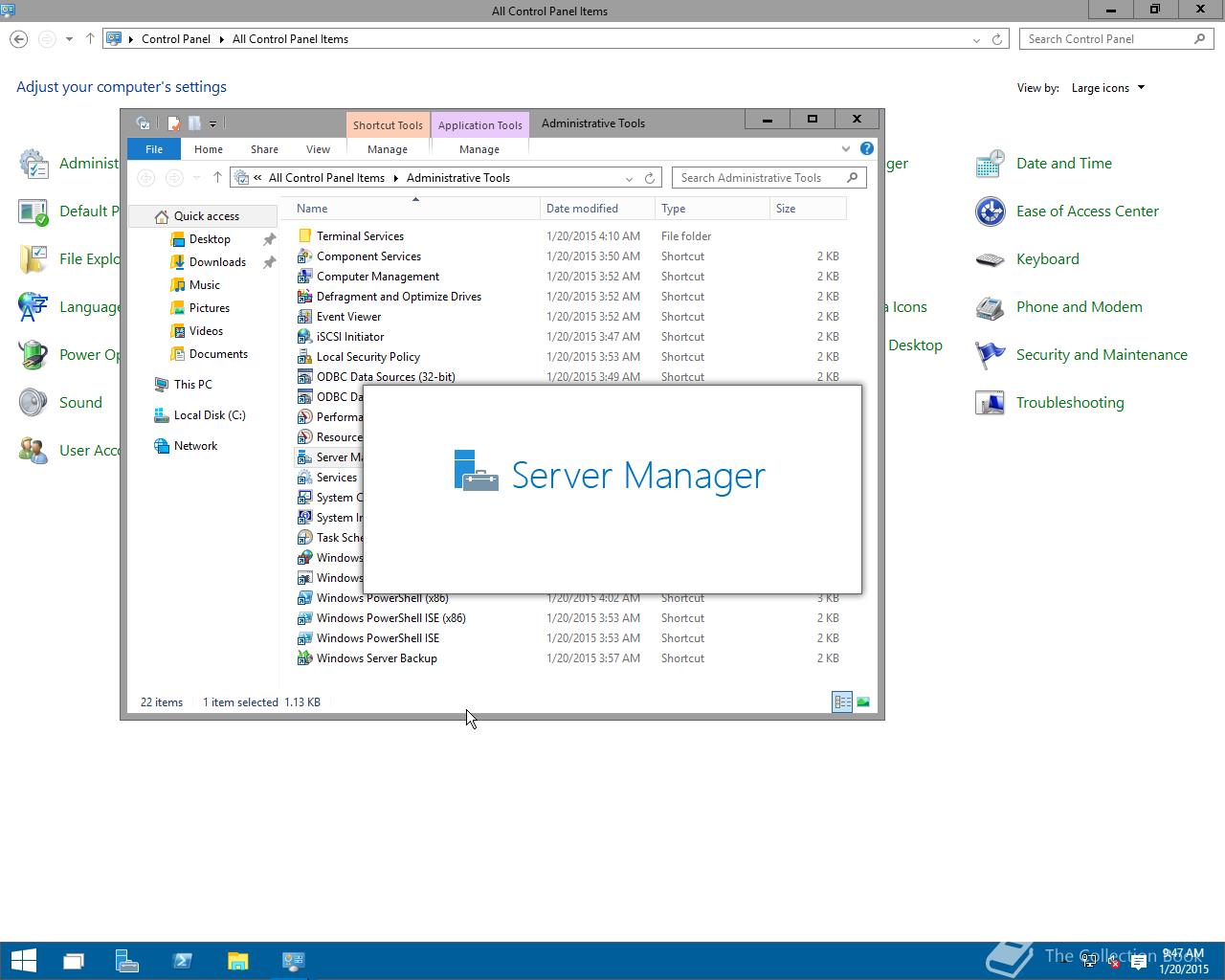Screen dimensions: 1225x980
Task: Select ODBC Data Sources (32-bit) icon
Action: (x=304, y=376)
